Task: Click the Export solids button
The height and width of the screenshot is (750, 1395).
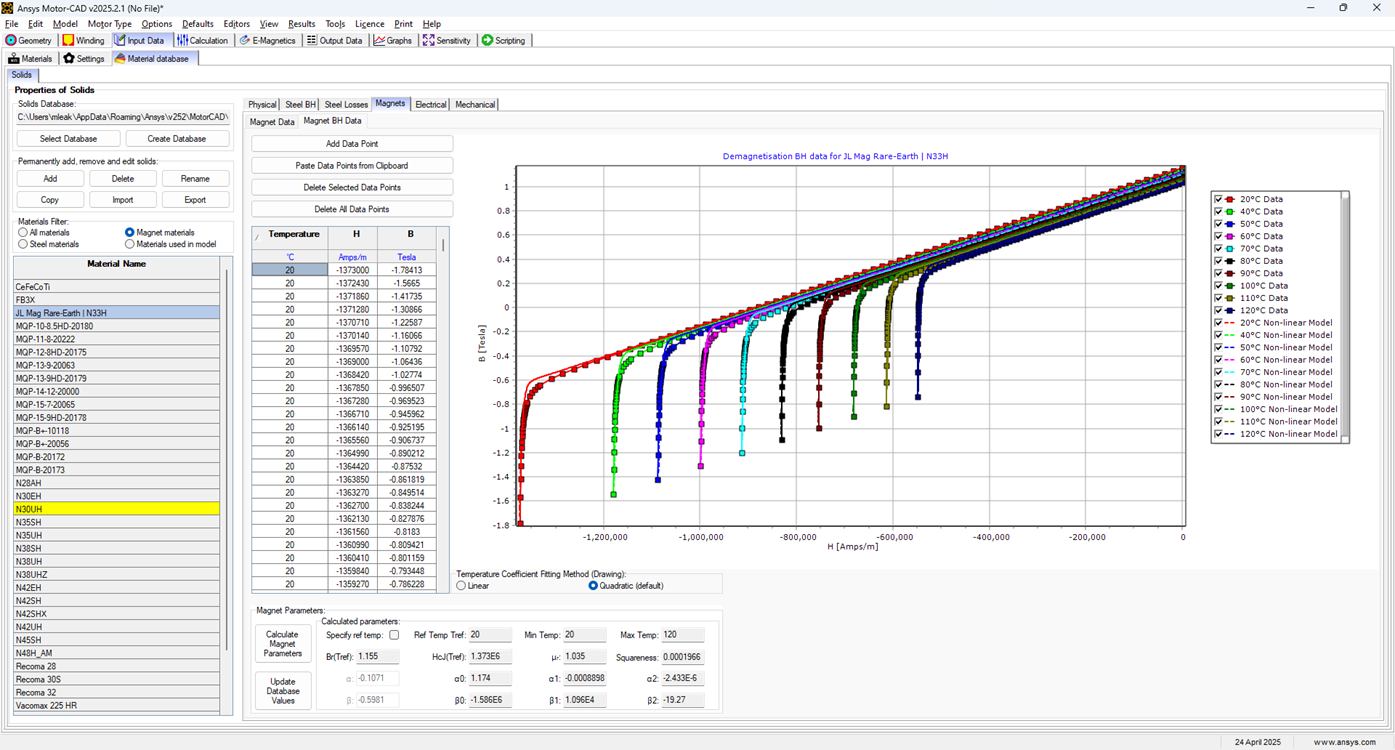Action: 195,200
